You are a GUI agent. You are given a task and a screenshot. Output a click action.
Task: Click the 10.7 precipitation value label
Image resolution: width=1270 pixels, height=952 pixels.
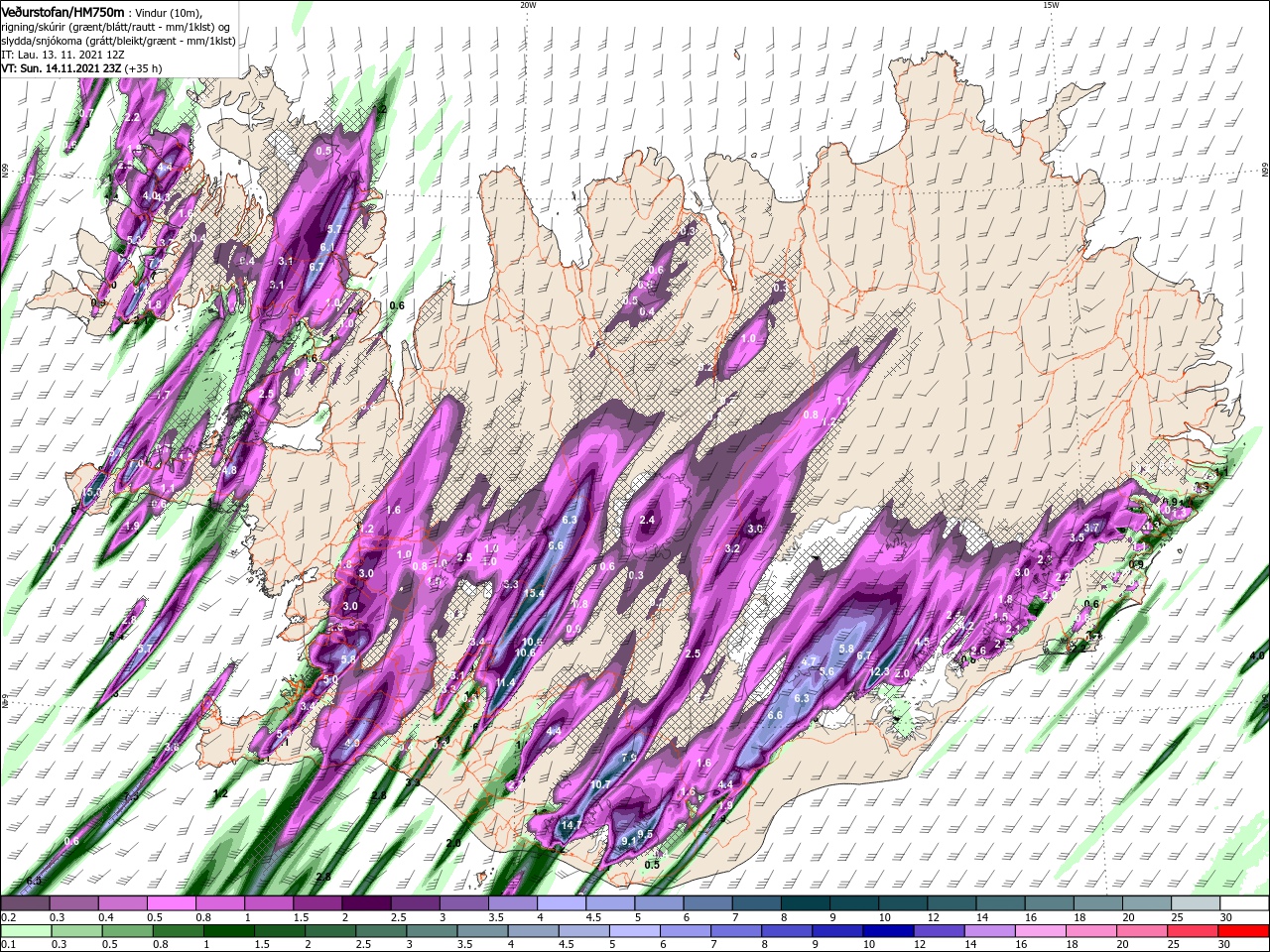pyautogui.click(x=599, y=784)
